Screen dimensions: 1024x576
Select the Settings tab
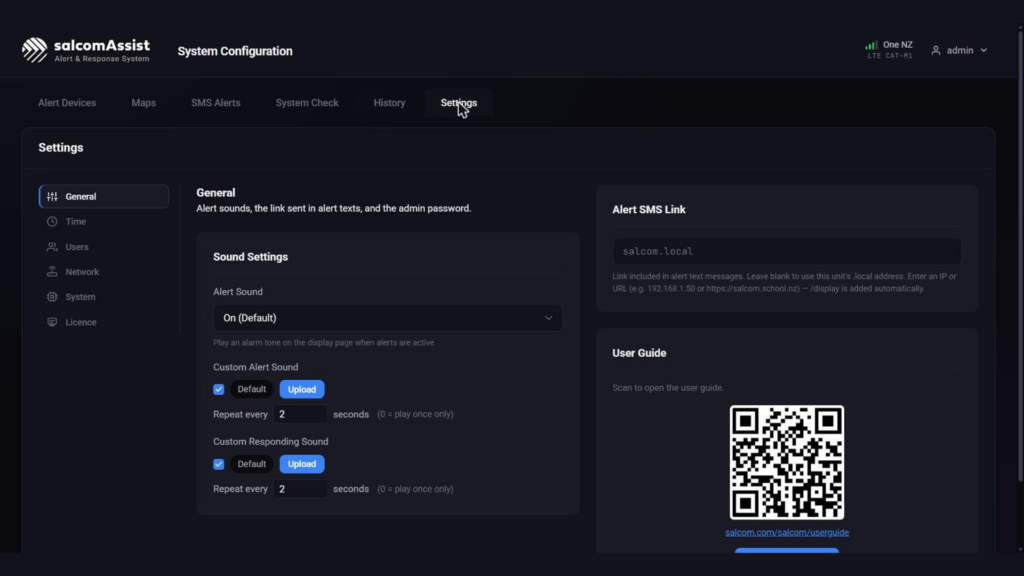[x=458, y=103]
